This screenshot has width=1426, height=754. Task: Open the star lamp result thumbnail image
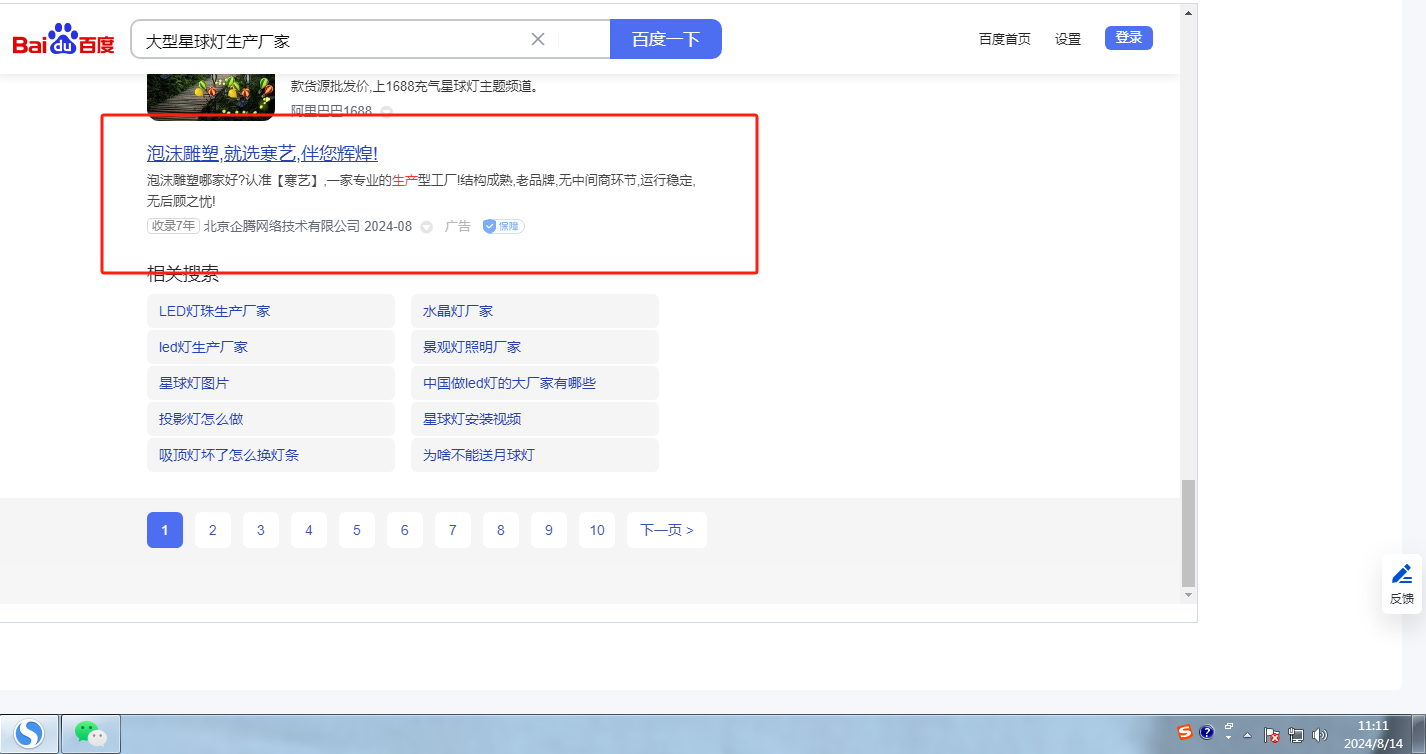click(x=211, y=95)
